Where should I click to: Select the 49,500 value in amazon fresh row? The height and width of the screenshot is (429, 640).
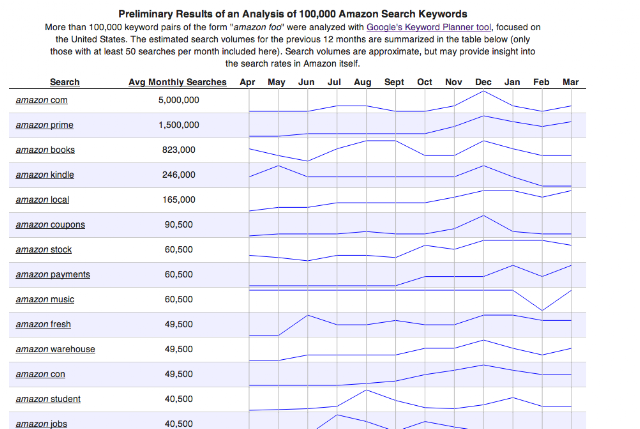click(179, 324)
